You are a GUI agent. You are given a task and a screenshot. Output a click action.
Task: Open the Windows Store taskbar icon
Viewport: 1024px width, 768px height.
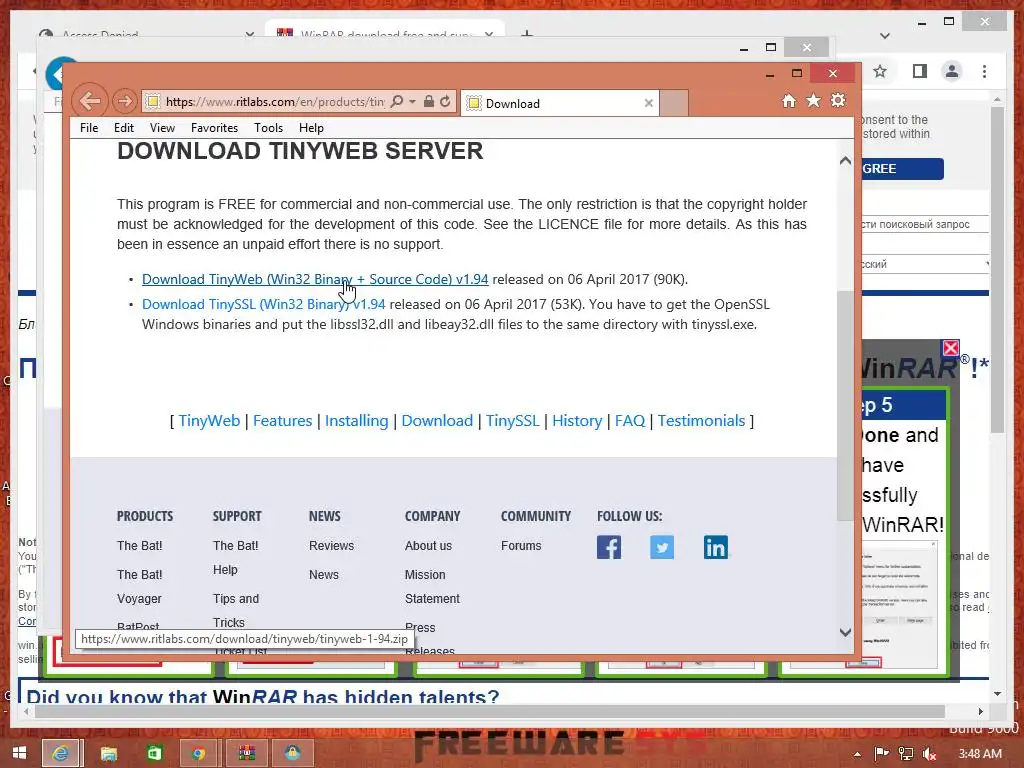click(154, 753)
